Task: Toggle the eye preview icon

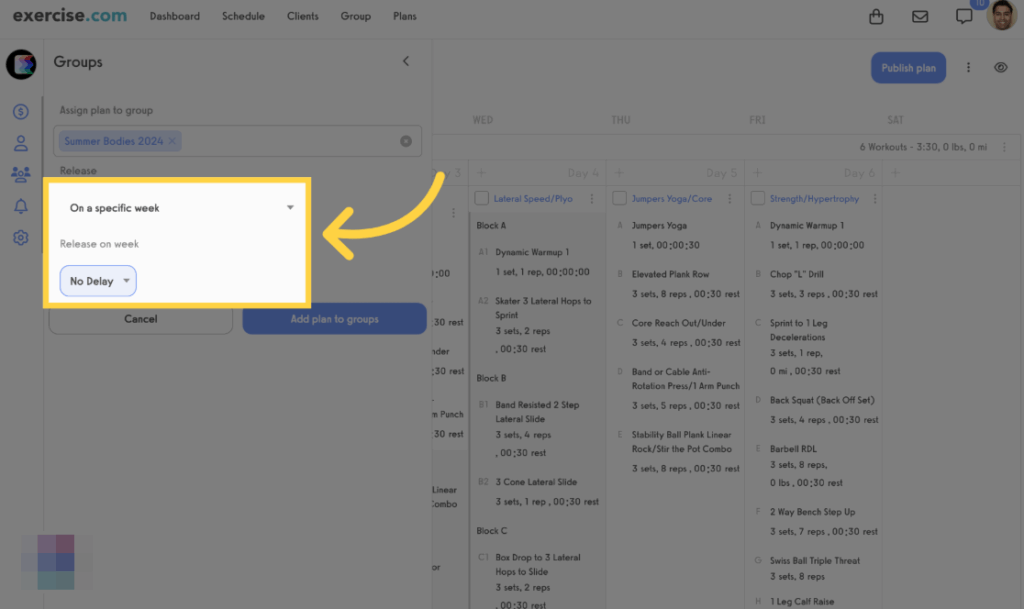Action: pyautogui.click(x=1000, y=68)
